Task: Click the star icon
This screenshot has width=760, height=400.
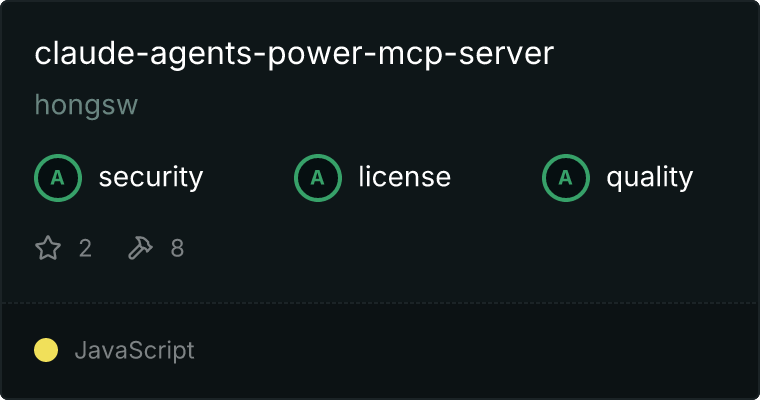Action: 48,248
